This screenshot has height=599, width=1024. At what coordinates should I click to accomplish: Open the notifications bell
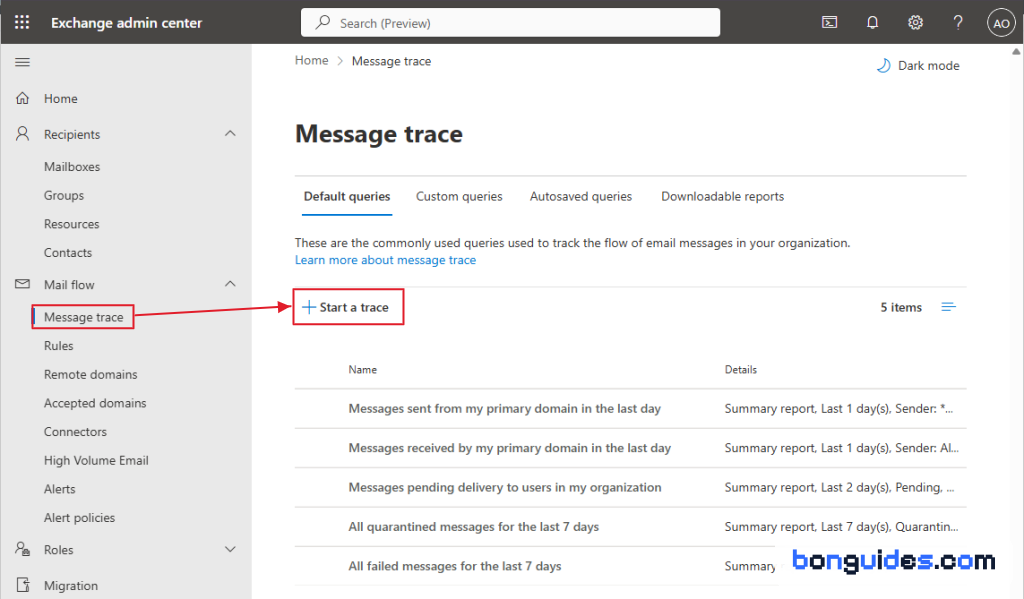click(872, 23)
